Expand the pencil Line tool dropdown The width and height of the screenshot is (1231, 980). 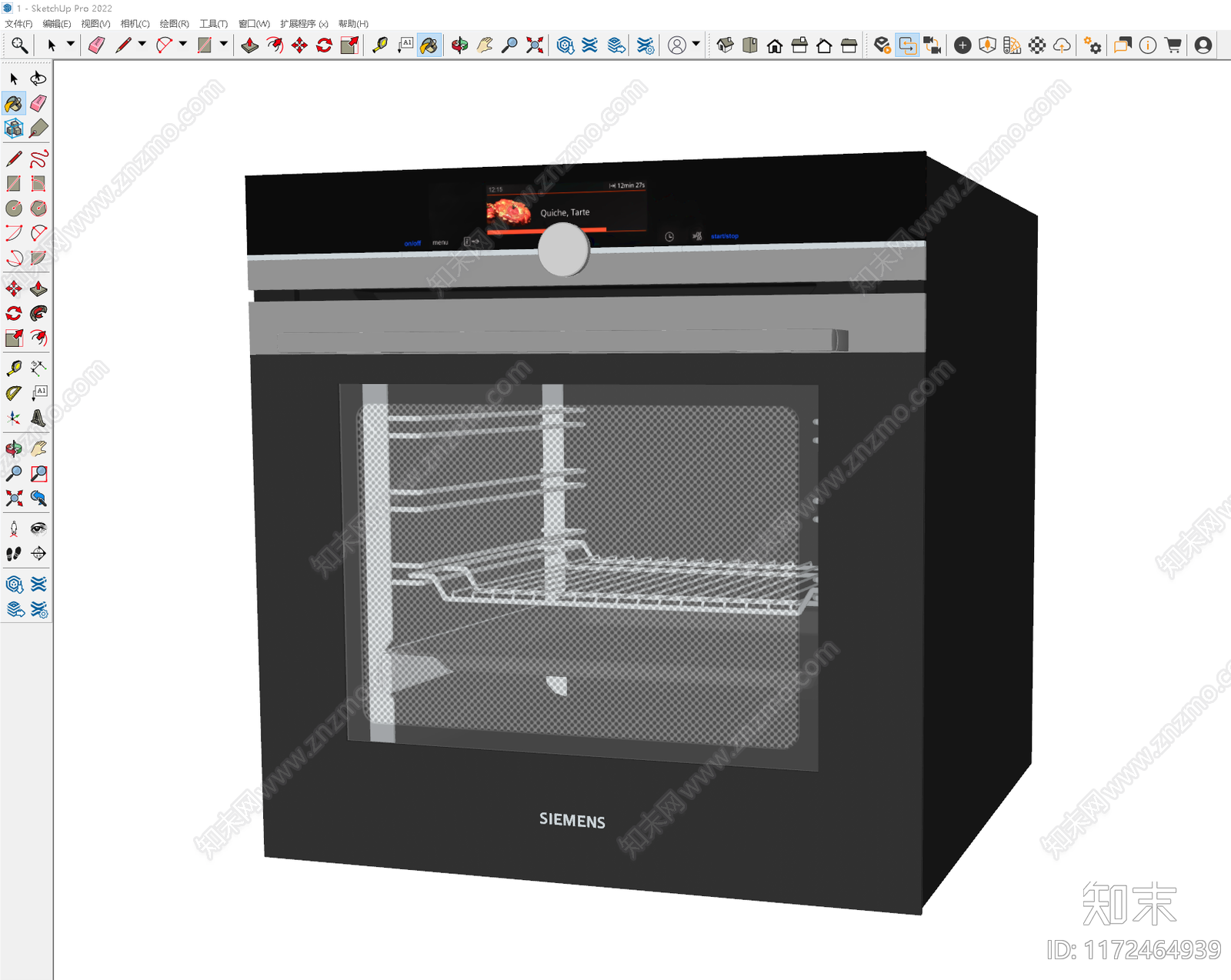click(x=142, y=44)
